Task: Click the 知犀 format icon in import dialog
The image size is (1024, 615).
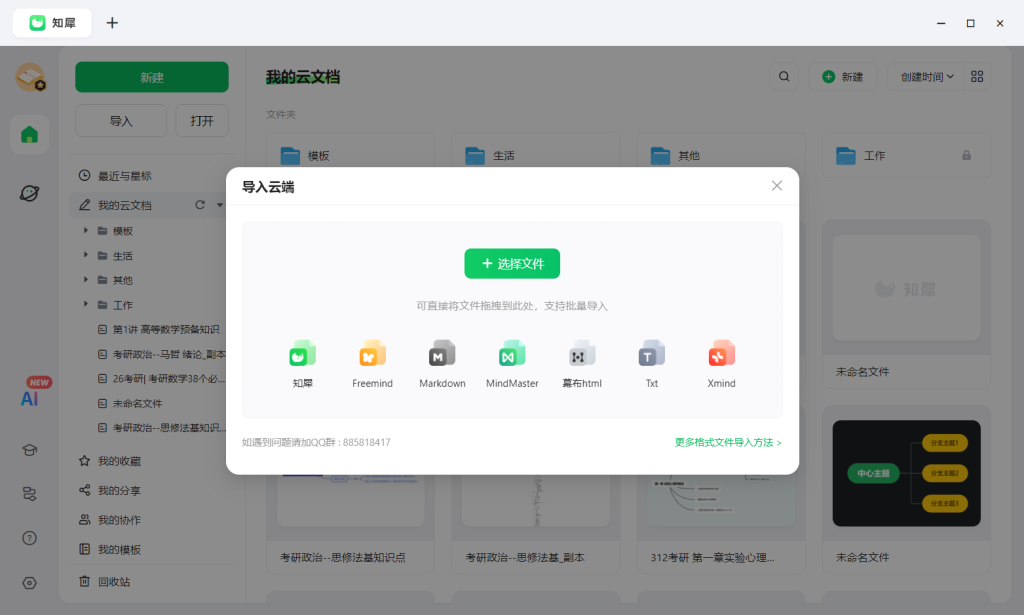Action: point(302,354)
